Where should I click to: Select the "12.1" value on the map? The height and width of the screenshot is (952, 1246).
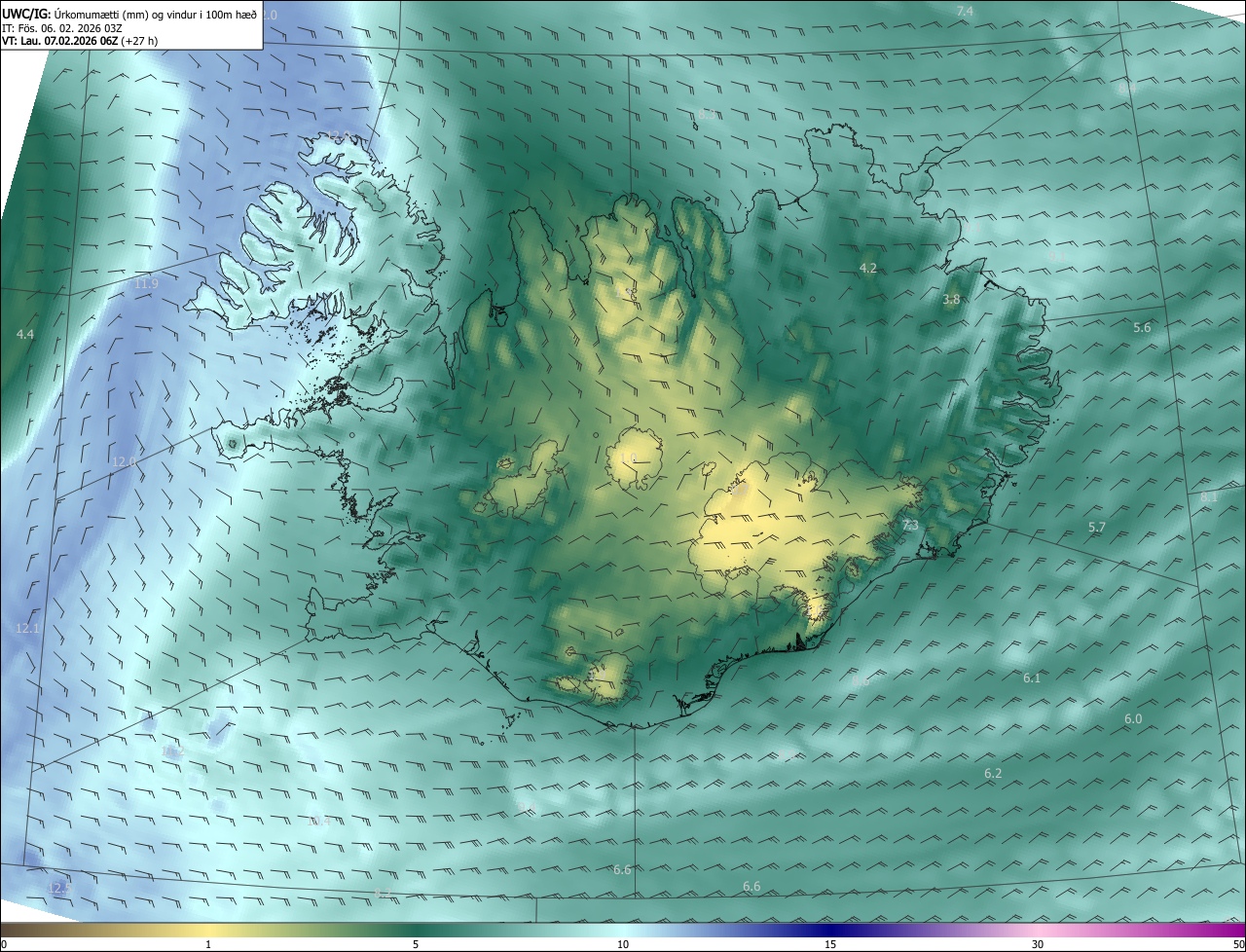click(x=27, y=628)
